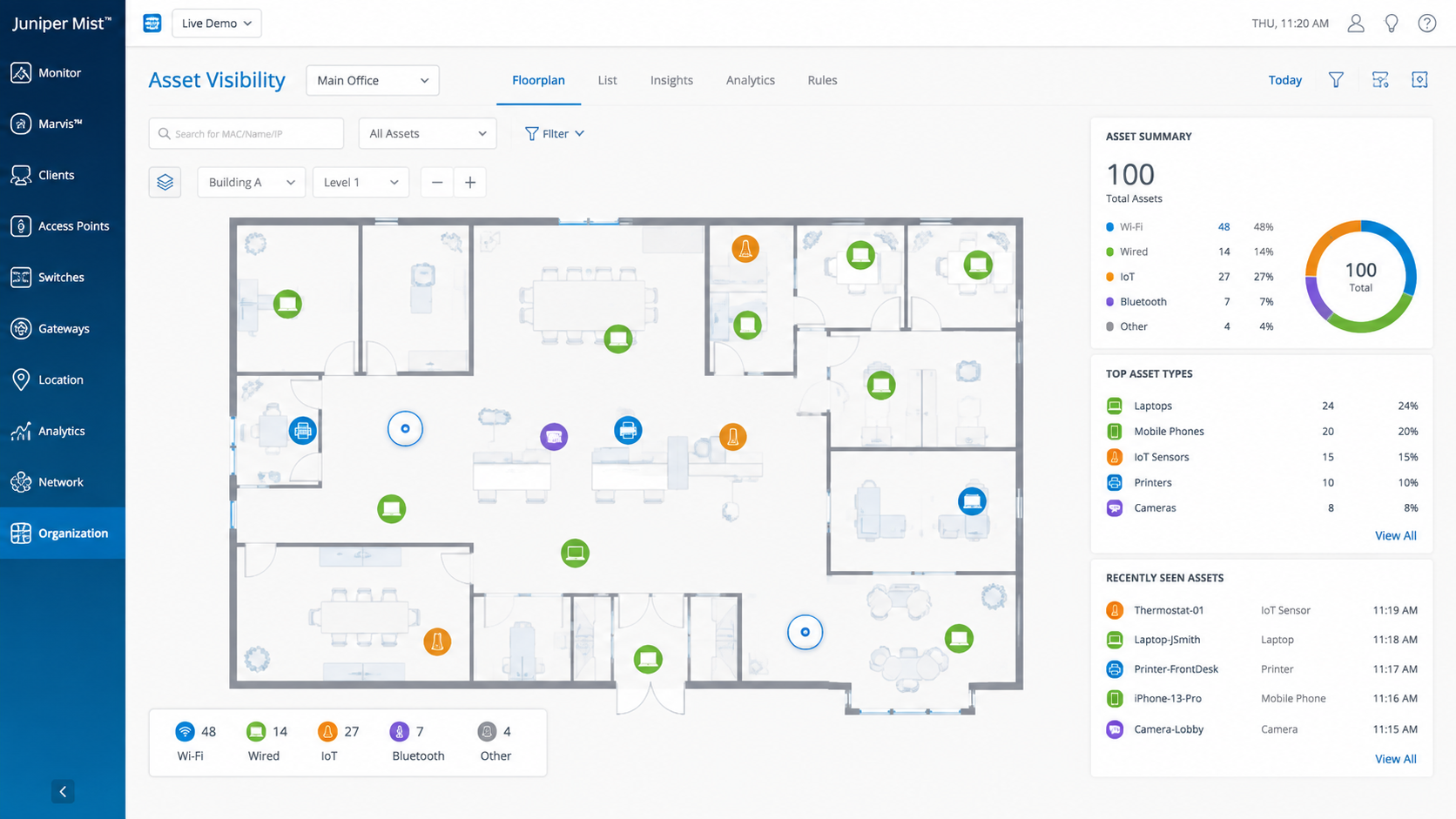Screen dimensions: 1456x819
Task: Open the Live Demo organization dropdown
Action: [217, 23]
